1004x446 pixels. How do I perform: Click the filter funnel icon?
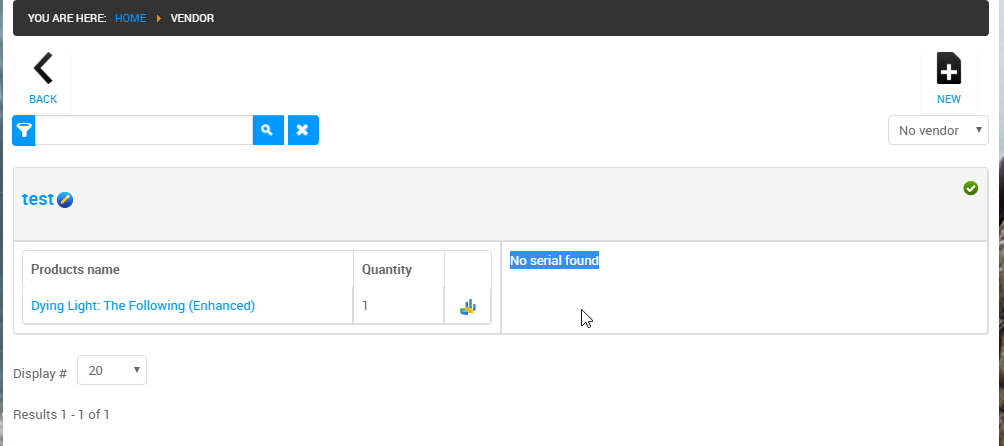coord(24,131)
